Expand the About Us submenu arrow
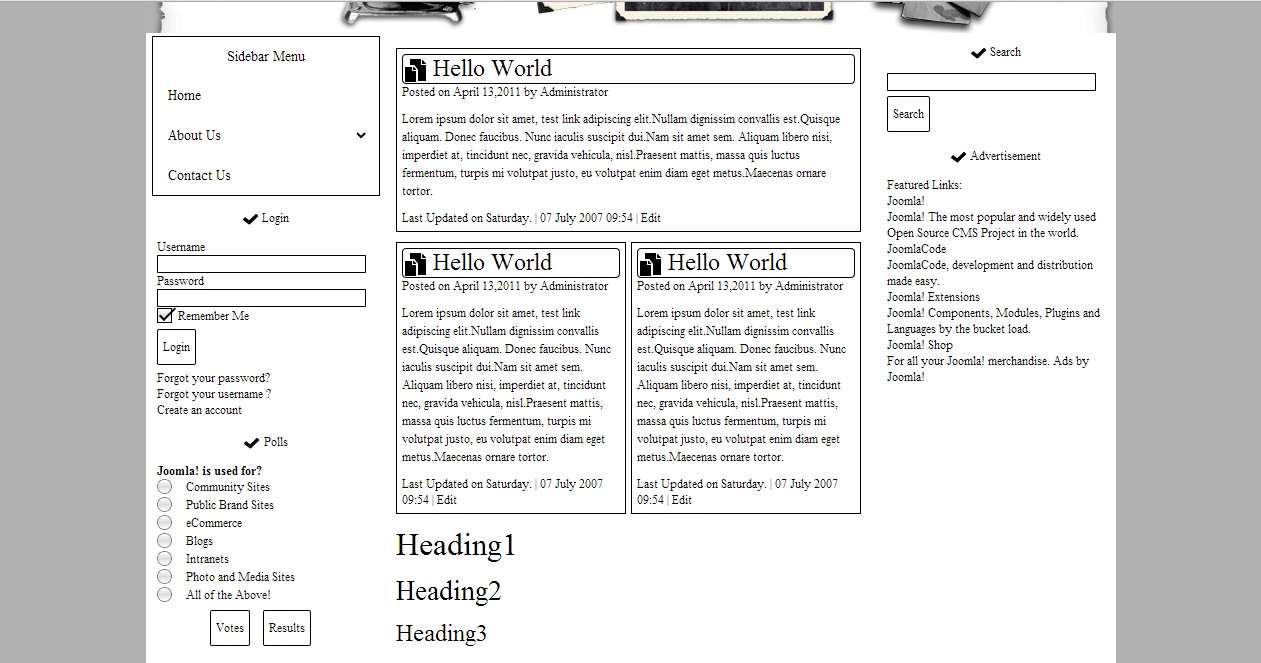Screen dimensions: 1261x663 pos(361,136)
